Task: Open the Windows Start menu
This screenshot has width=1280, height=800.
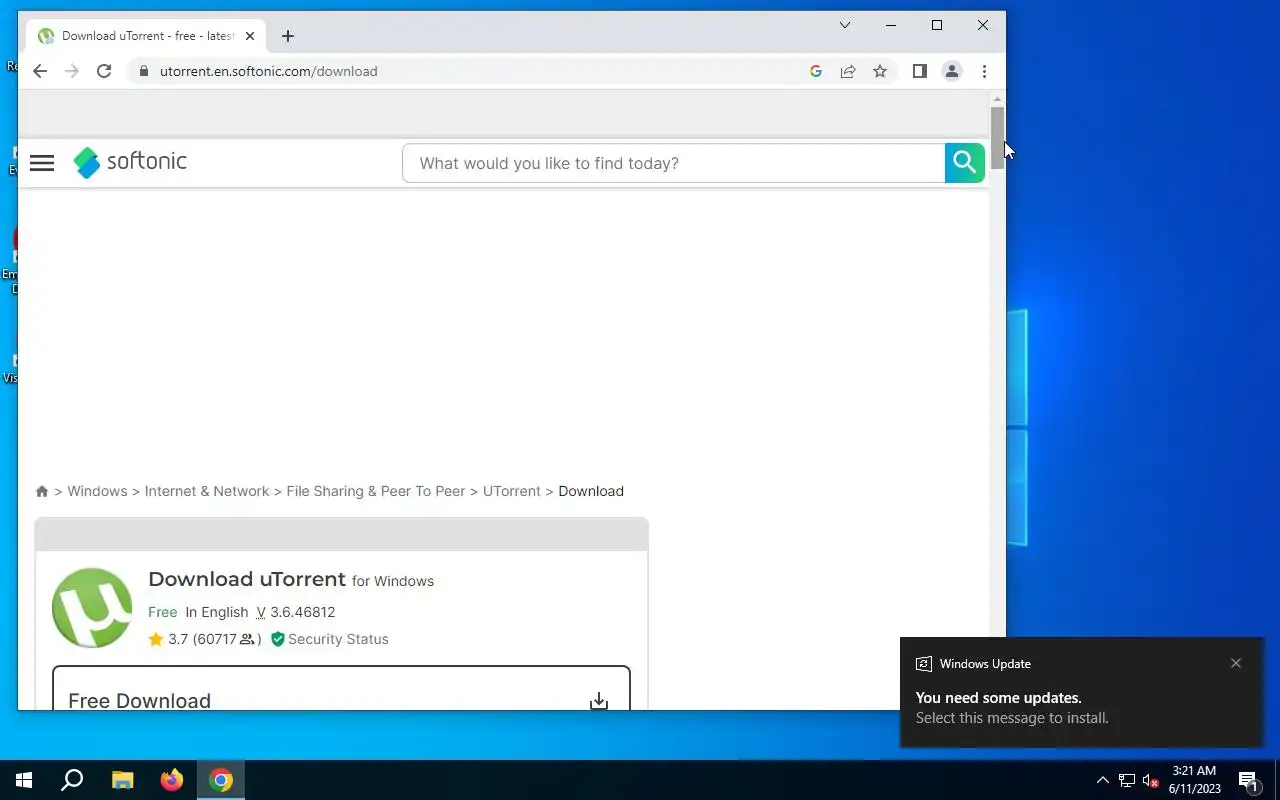Action: (24, 780)
